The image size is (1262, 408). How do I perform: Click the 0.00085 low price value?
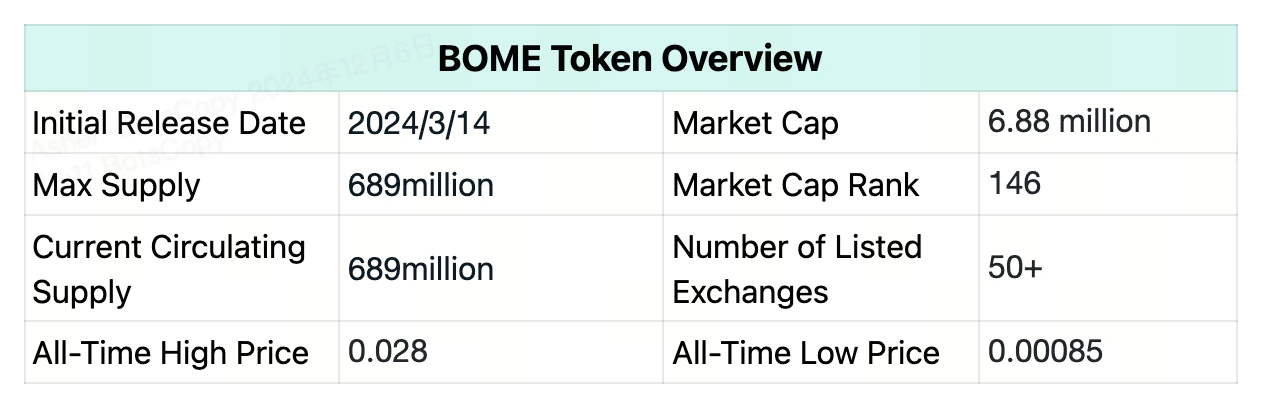(1045, 351)
